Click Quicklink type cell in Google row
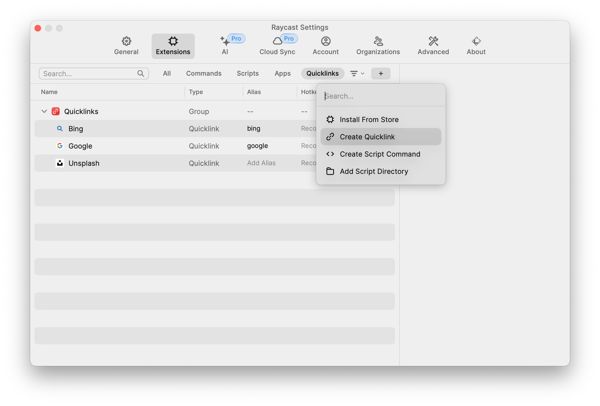This screenshot has width=600, height=406. point(204,146)
